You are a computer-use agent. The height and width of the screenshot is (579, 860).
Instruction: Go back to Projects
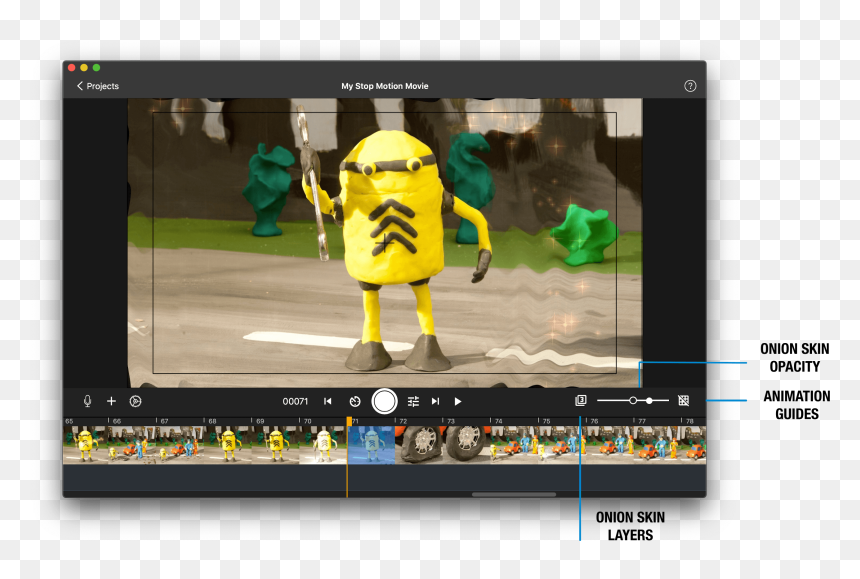[x=98, y=86]
